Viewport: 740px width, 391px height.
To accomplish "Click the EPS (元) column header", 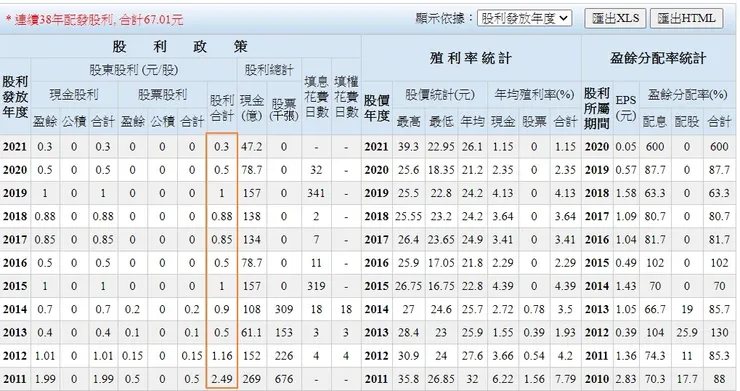I will 626,108.
